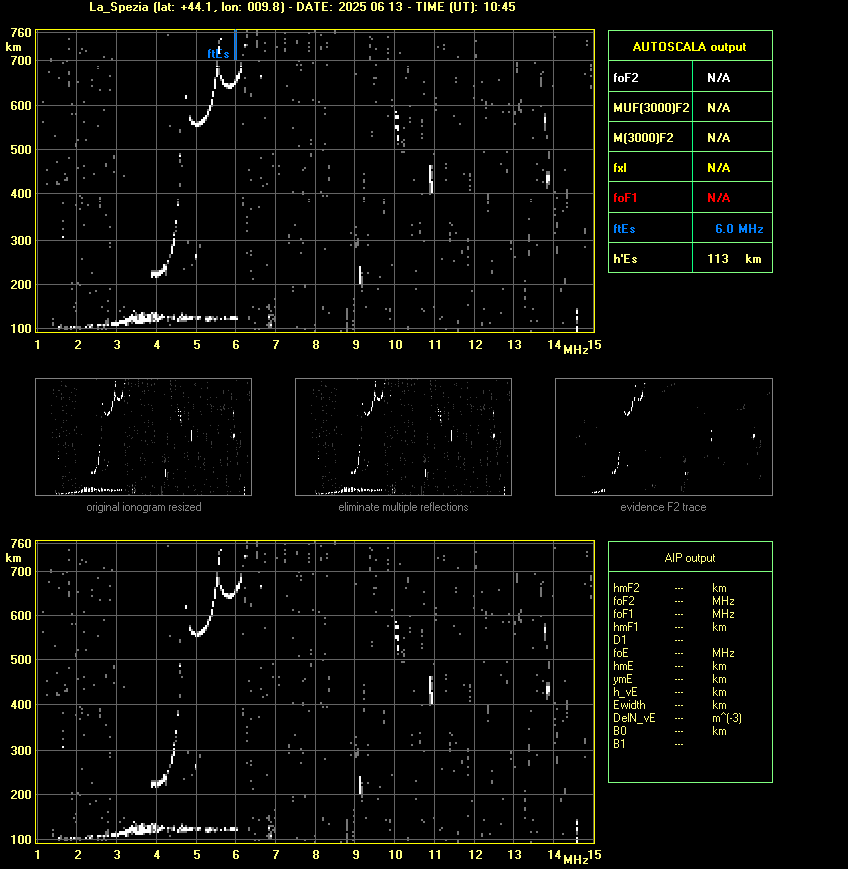Click the hmF2 label in AIP output
The height and width of the screenshot is (869, 848).
626,588
